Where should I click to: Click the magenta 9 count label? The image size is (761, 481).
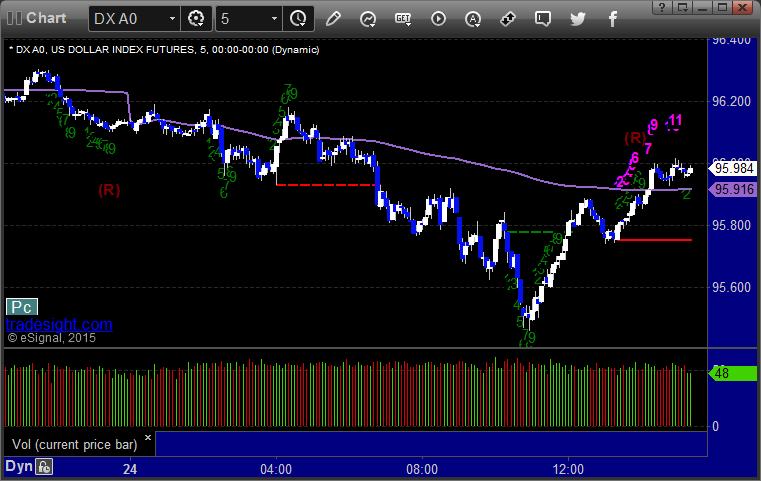(654, 125)
